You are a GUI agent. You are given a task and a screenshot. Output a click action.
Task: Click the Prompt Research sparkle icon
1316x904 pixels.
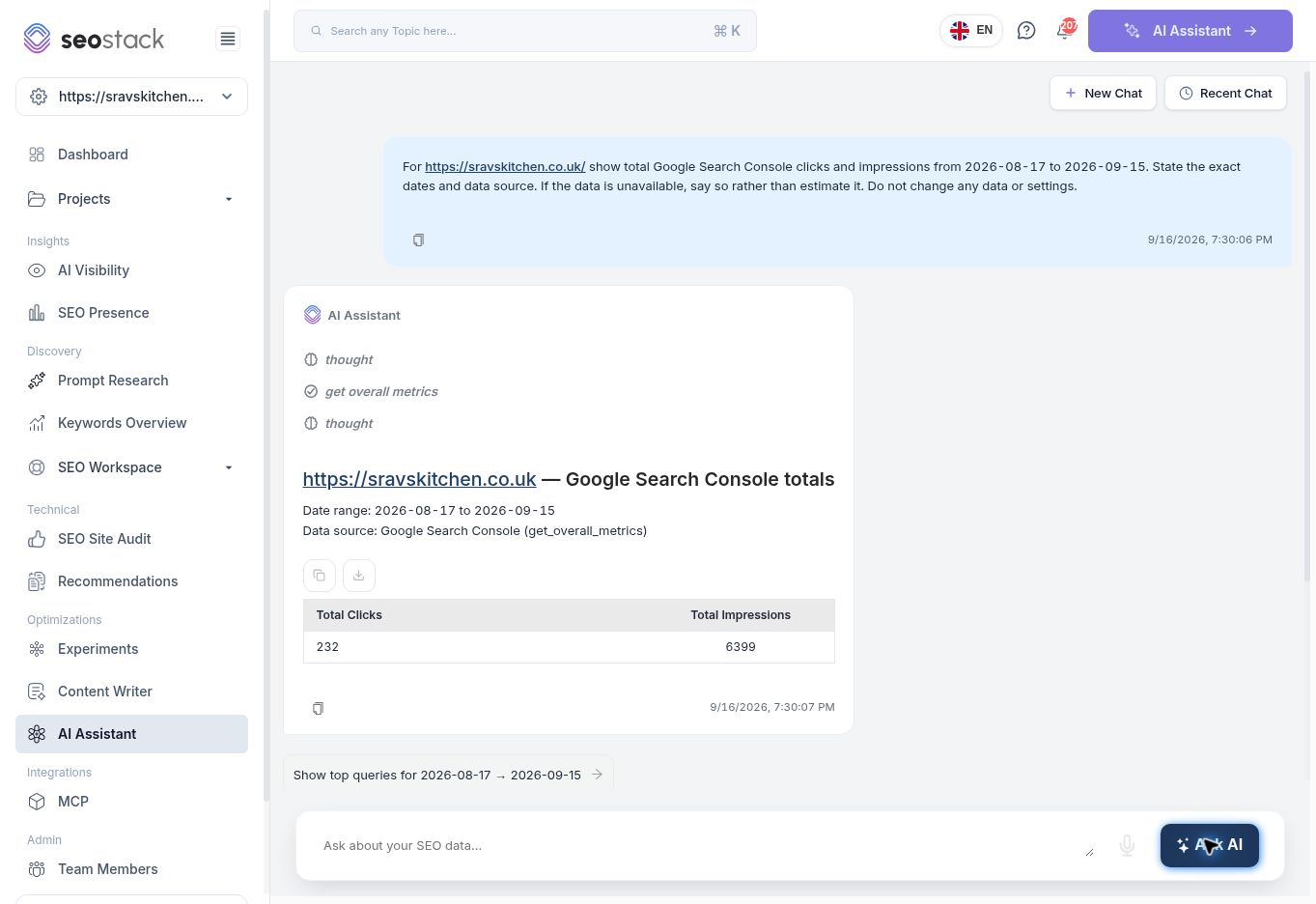pos(37,381)
